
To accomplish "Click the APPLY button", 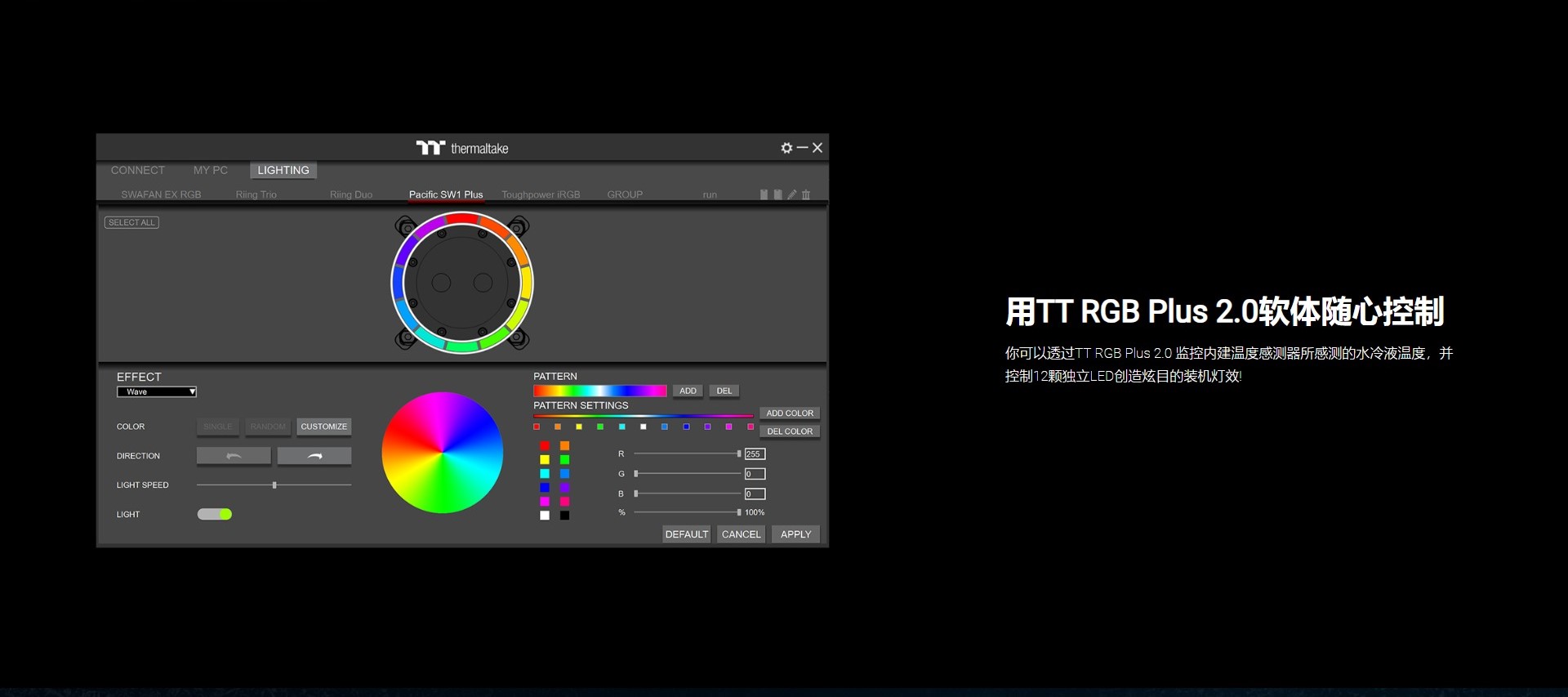I will pos(795,534).
